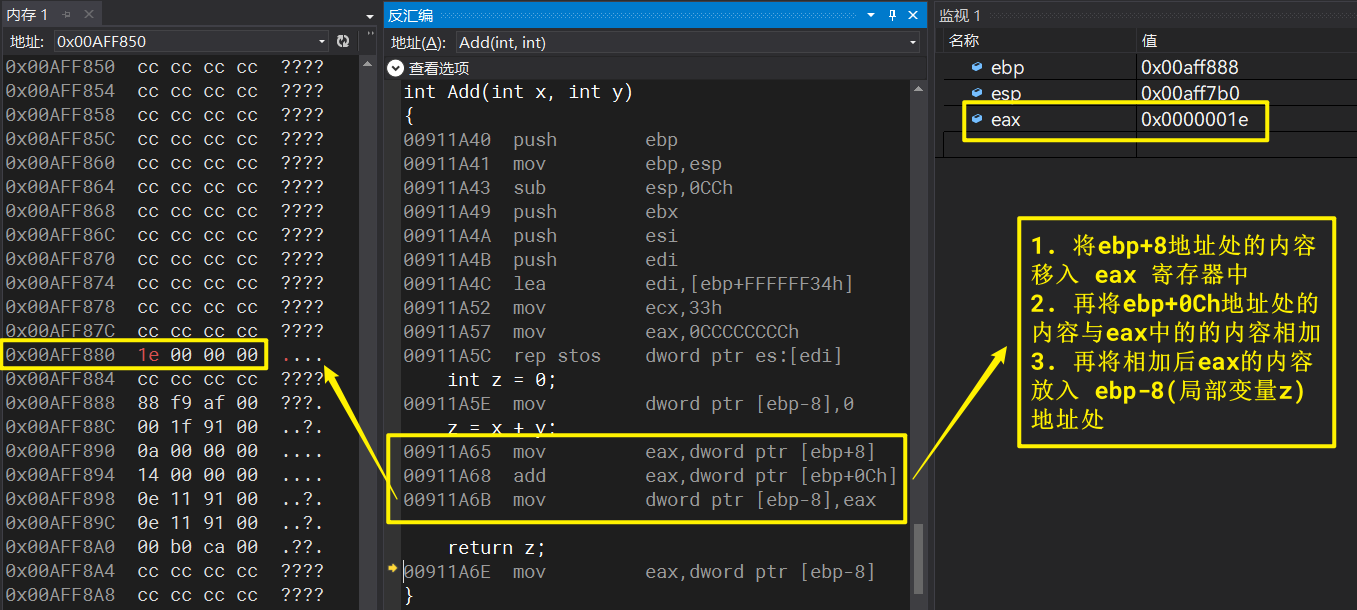
Task: Click the esp watch variable icon
Action: pyautogui.click(x=977, y=93)
